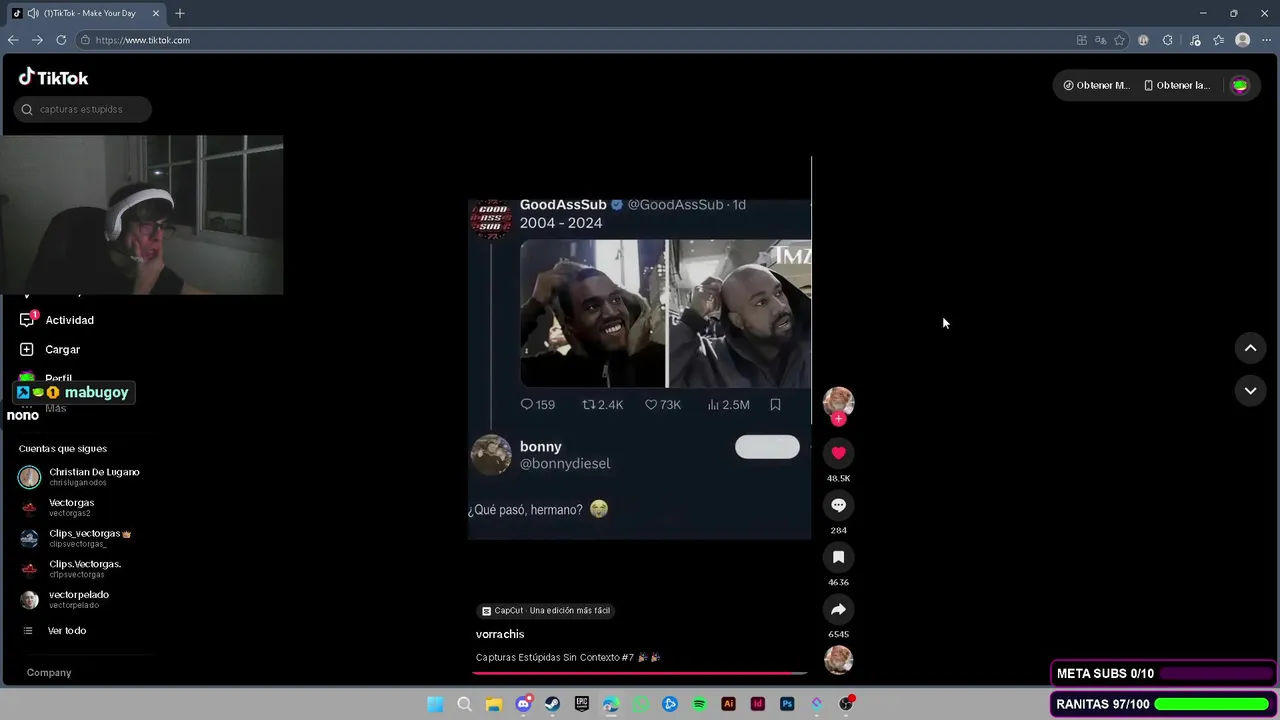Screen dimensions: 1280x720
Task: Go back with browser back arrow
Action: coord(13,40)
